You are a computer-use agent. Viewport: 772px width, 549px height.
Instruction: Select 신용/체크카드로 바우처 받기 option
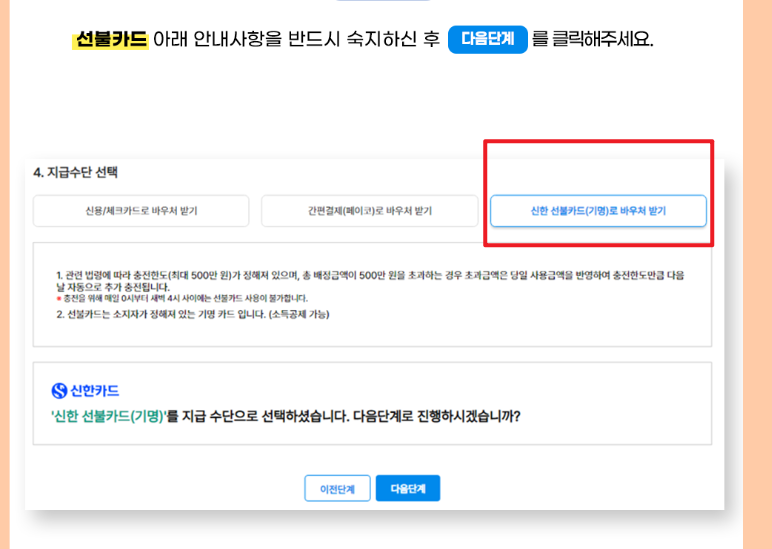point(141,211)
